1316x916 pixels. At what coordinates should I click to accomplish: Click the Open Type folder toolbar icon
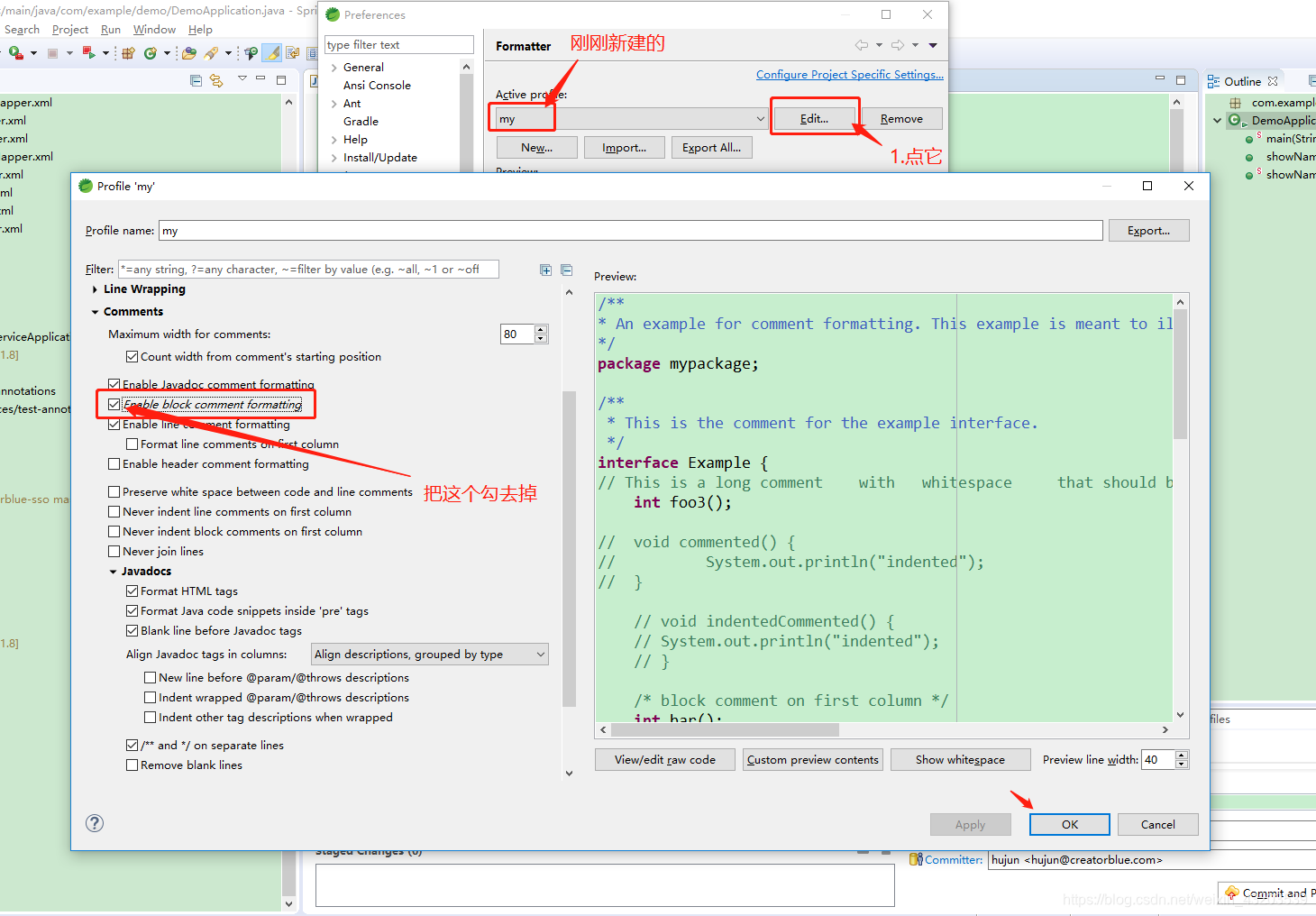click(189, 53)
